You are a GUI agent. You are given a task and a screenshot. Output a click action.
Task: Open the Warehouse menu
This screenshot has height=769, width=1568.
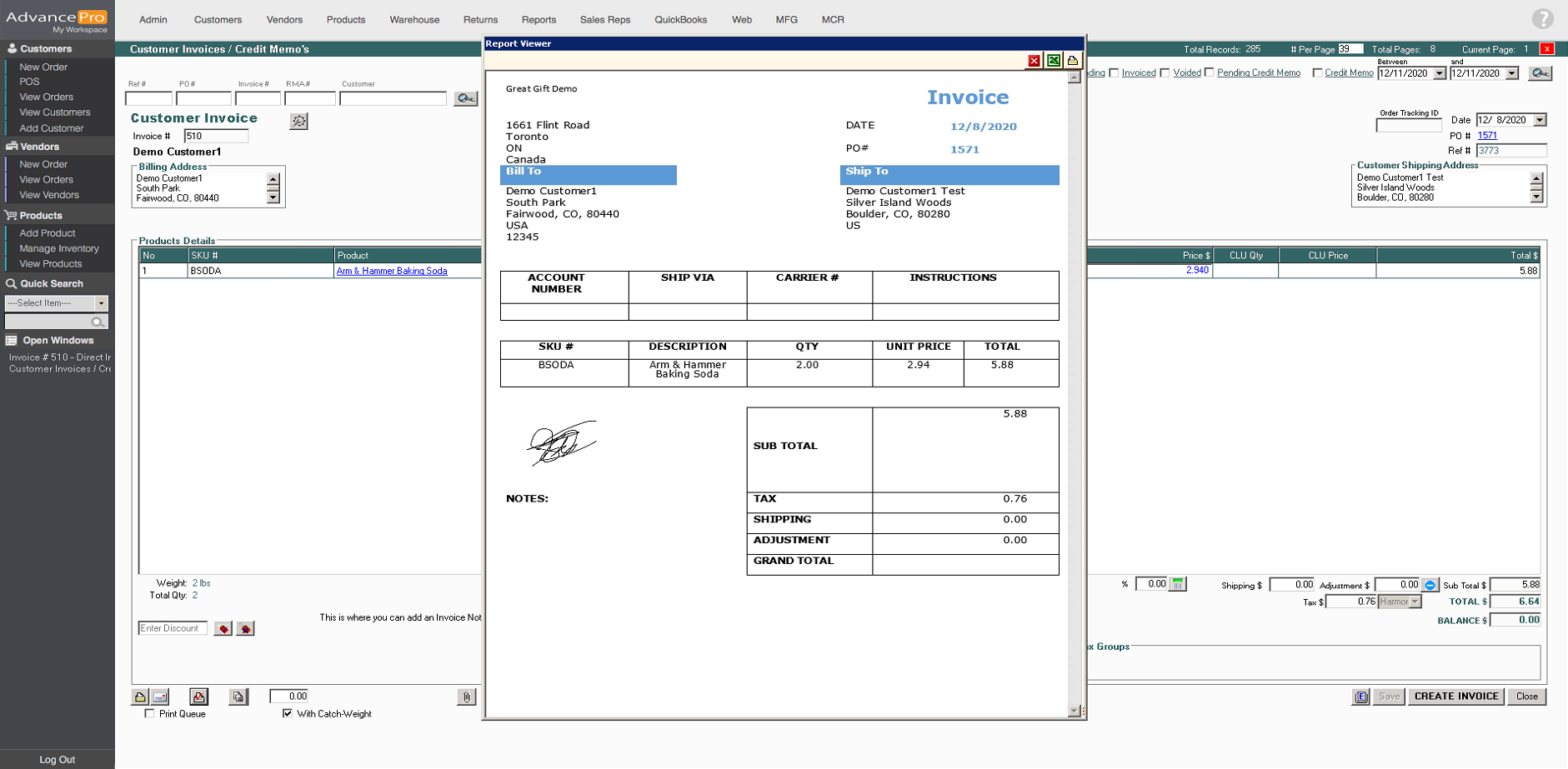click(x=414, y=20)
